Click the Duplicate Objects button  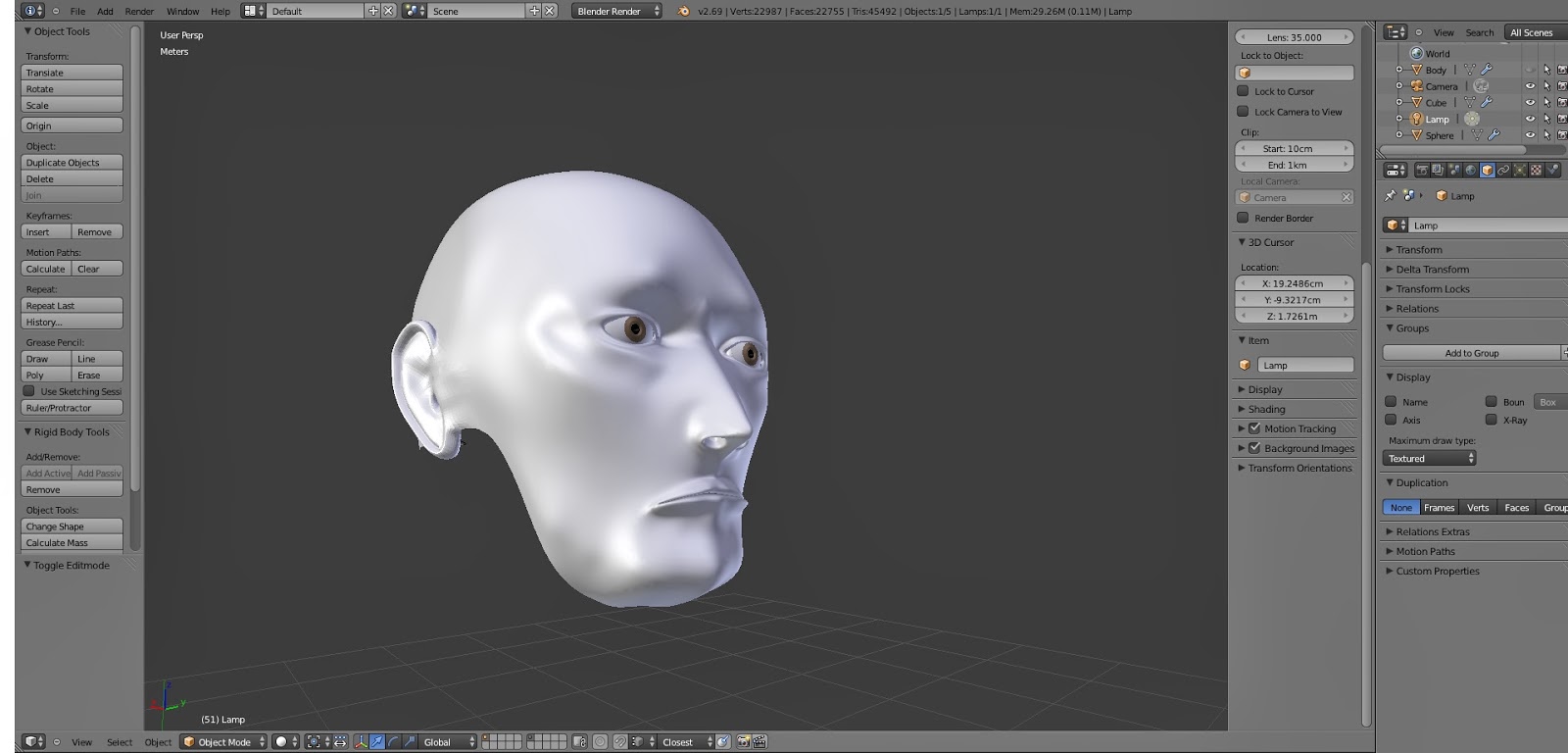click(x=72, y=163)
